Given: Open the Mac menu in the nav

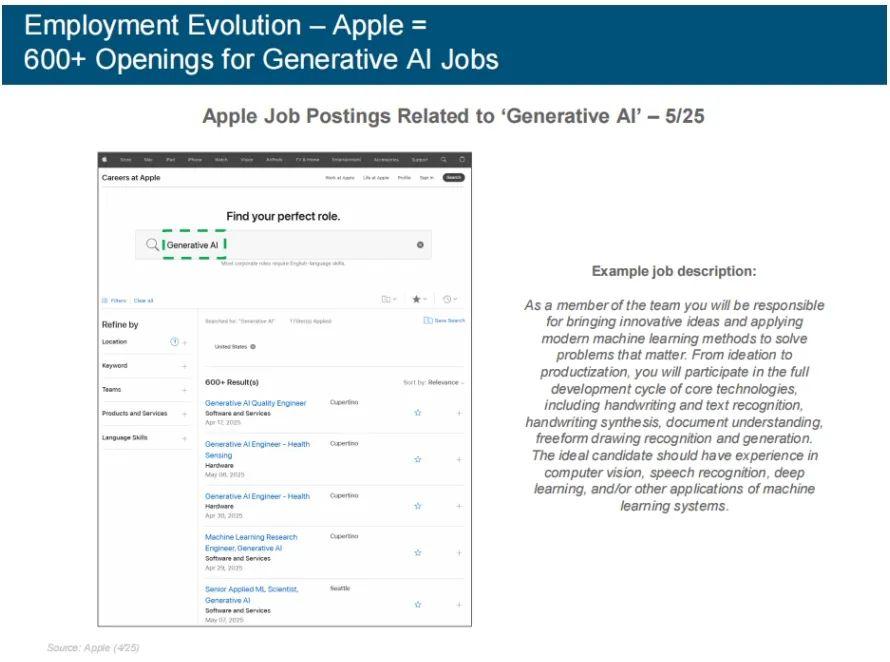Looking at the screenshot, I should click(149, 160).
